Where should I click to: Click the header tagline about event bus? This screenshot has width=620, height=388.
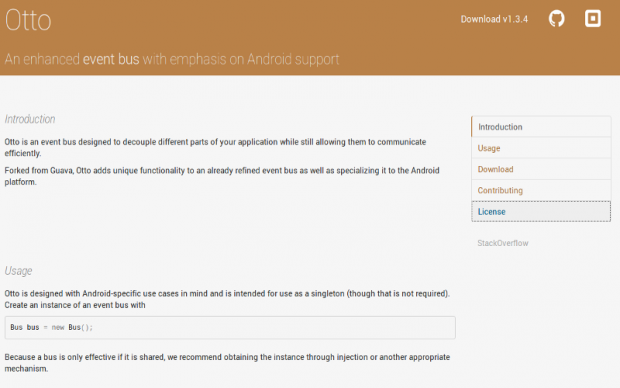[172, 59]
